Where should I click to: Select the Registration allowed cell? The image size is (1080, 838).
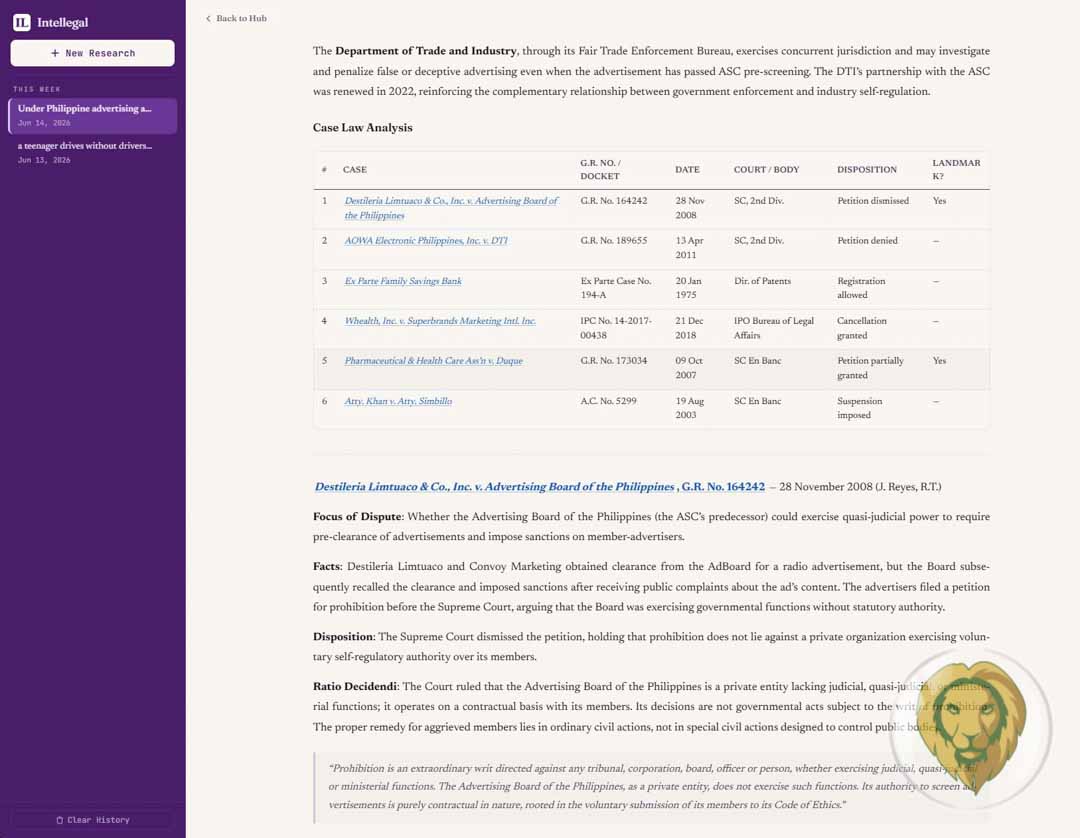(861, 288)
